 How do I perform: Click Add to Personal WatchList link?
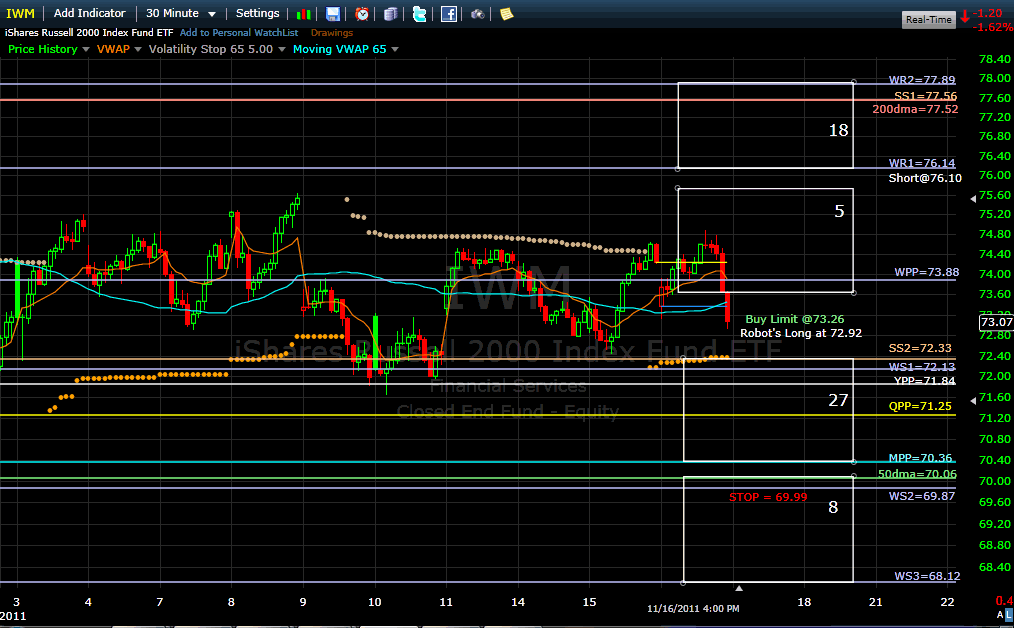tap(239, 32)
